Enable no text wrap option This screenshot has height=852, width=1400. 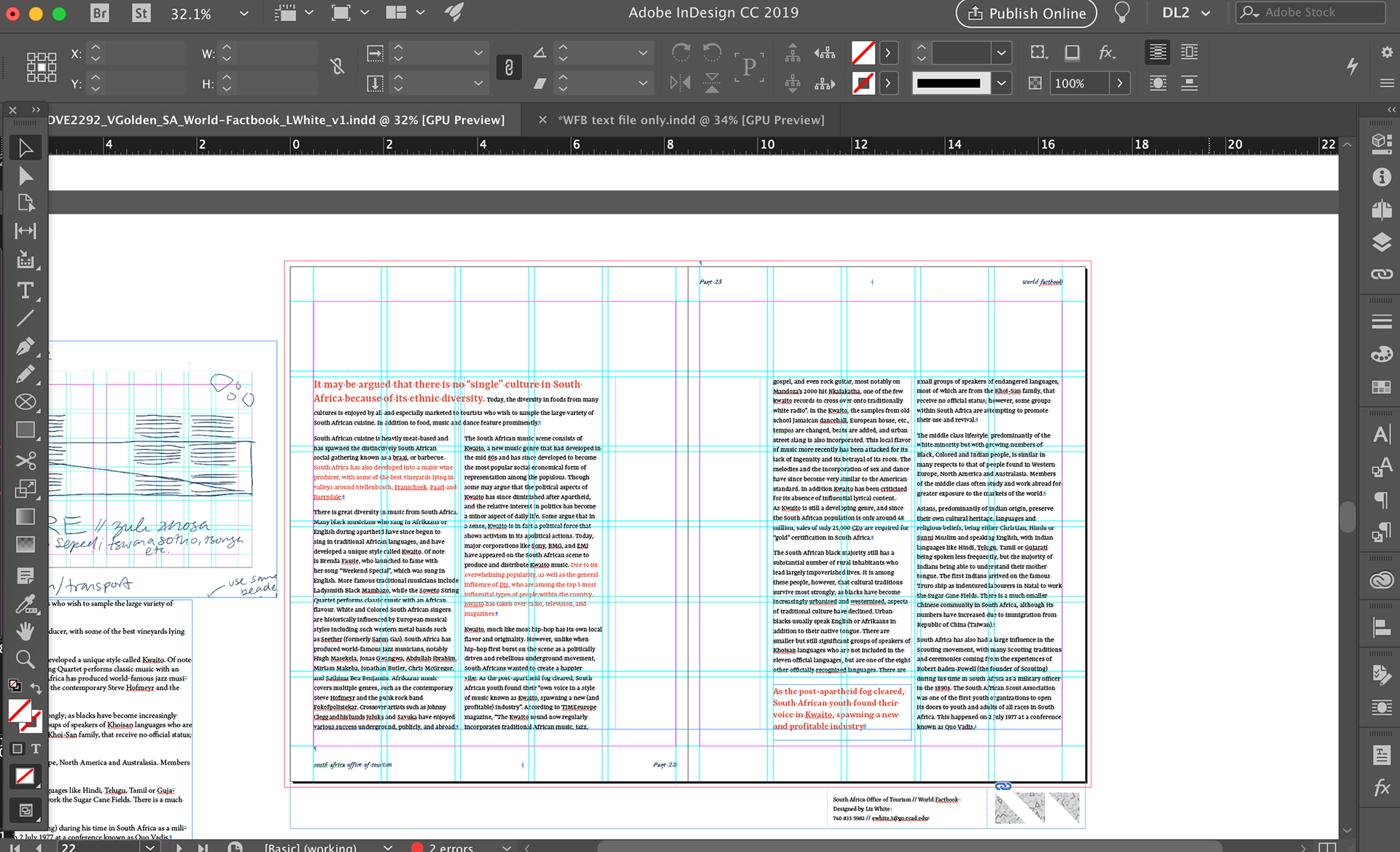coord(1158,52)
